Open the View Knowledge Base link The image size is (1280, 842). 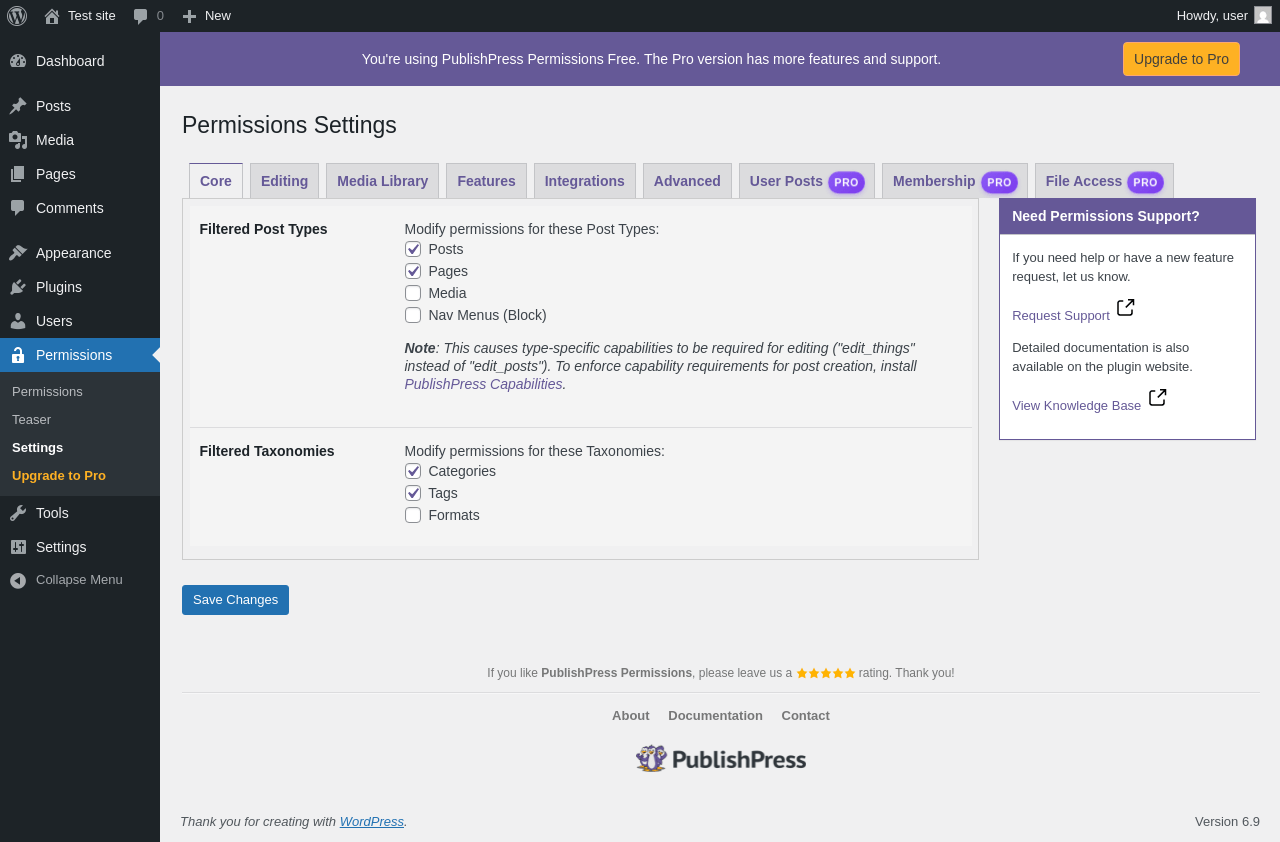[1076, 406]
